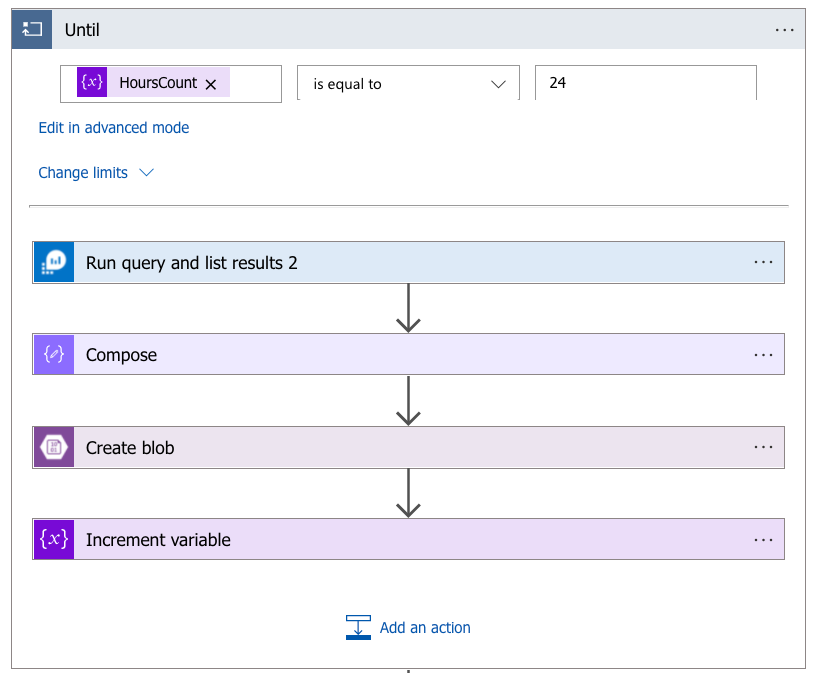Open ellipsis menu for Increment variable step
Viewport: 815px width, 673px height.
point(763,539)
